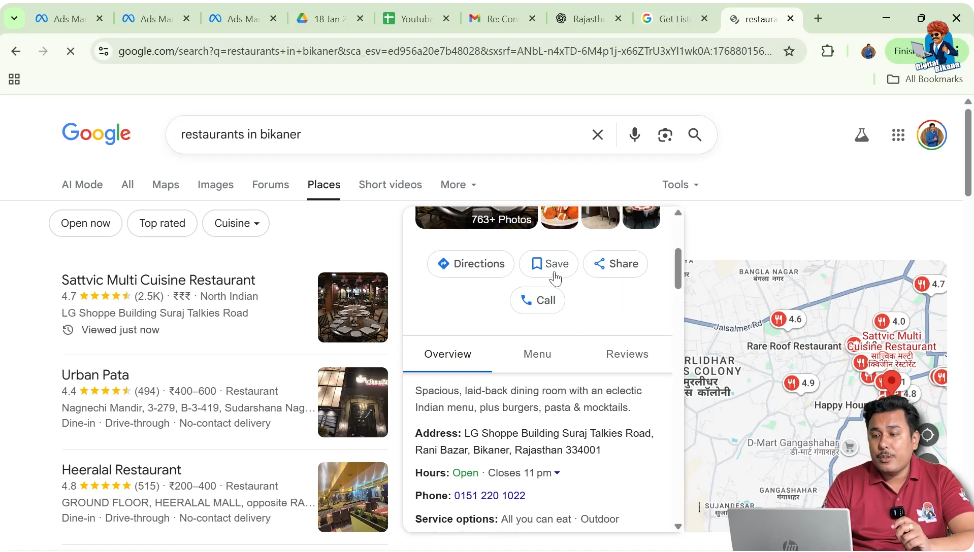
Task: Expand the More search menu
Action: (458, 184)
